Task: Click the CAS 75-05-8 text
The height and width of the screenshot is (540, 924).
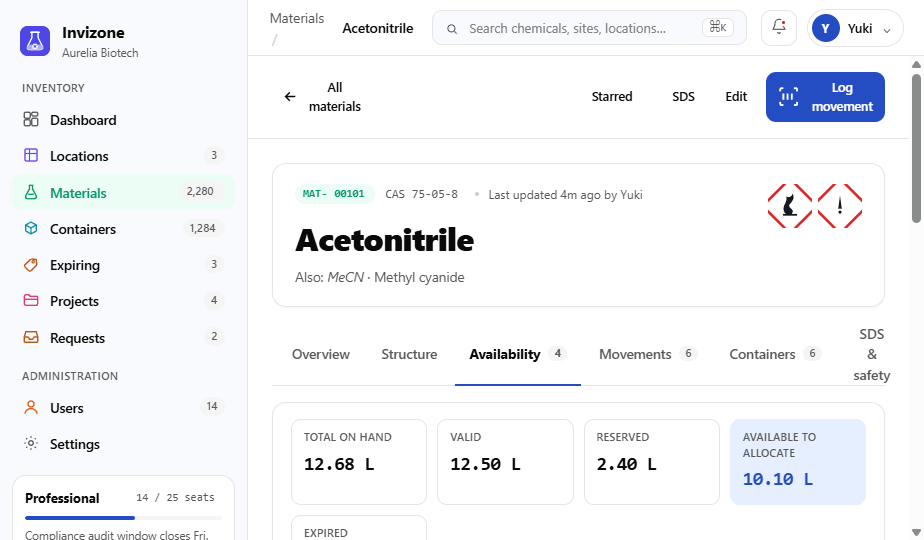Action: (x=421, y=195)
